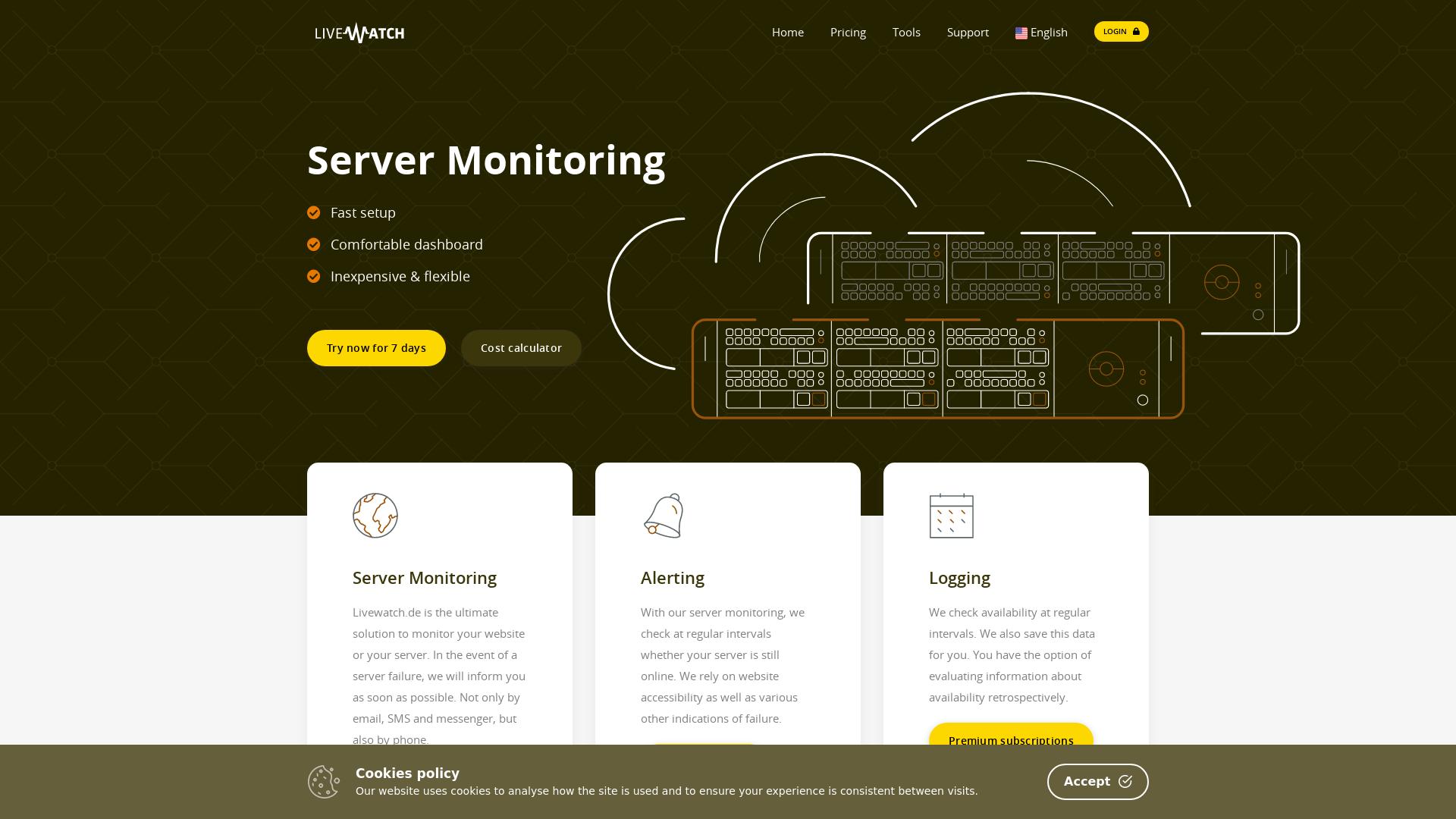Viewport: 1456px width, 819px height.
Task: Open the Support menu
Action: click(x=968, y=32)
